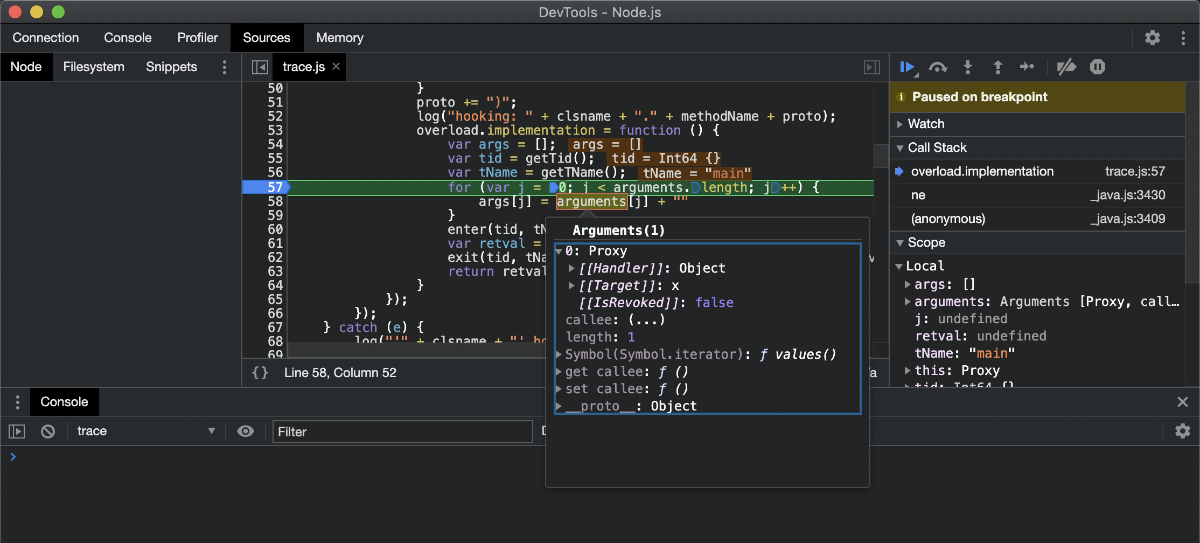Open DevTools more options menu
This screenshot has height=543, width=1200.
tap(1181, 38)
